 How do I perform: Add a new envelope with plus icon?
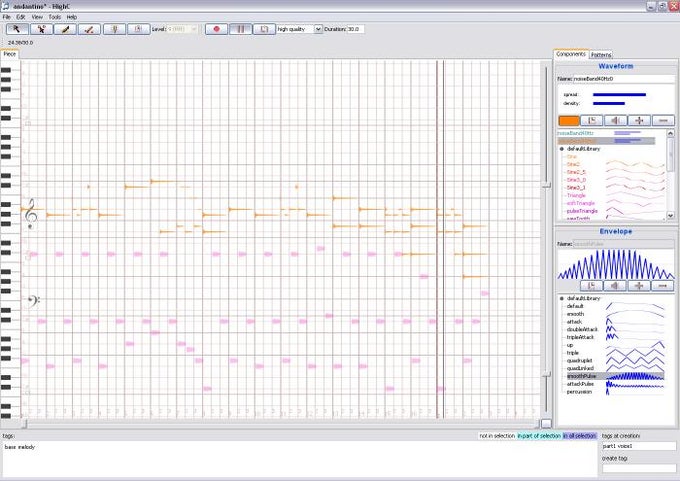[639, 286]
